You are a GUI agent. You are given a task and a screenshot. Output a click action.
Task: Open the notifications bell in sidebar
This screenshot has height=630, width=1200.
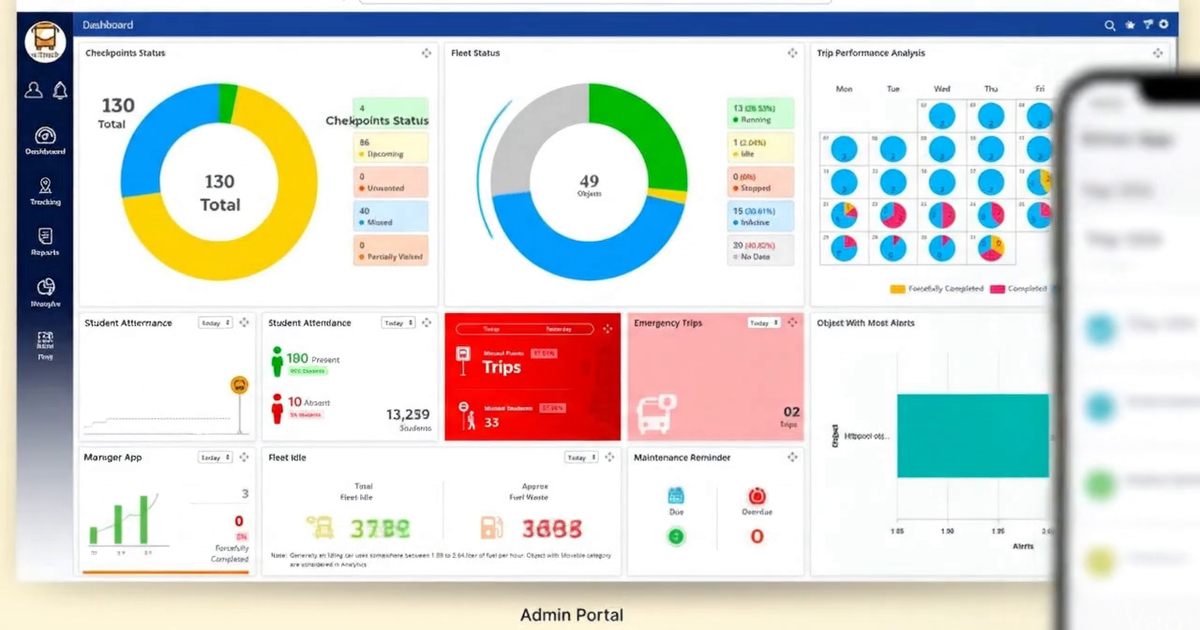coord(59,90)
